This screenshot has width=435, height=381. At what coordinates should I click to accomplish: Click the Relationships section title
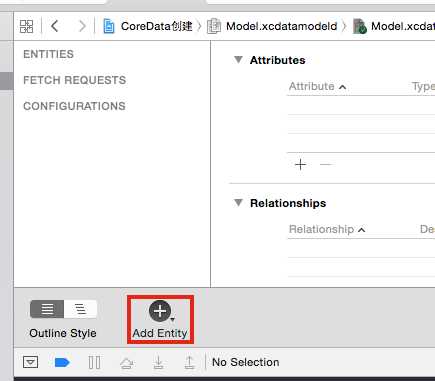(288, 203)
